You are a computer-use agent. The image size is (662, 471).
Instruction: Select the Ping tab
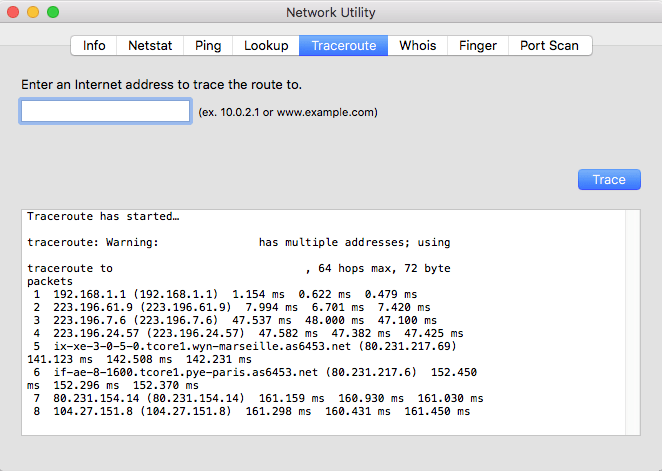pyautogui.click(x=208, y=46)
